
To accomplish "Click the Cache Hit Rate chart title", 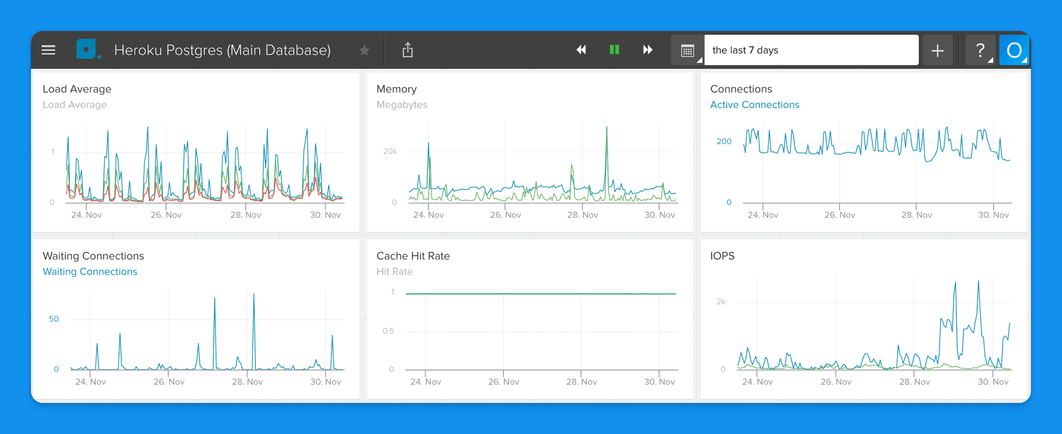I will click(x=413, y=256).
